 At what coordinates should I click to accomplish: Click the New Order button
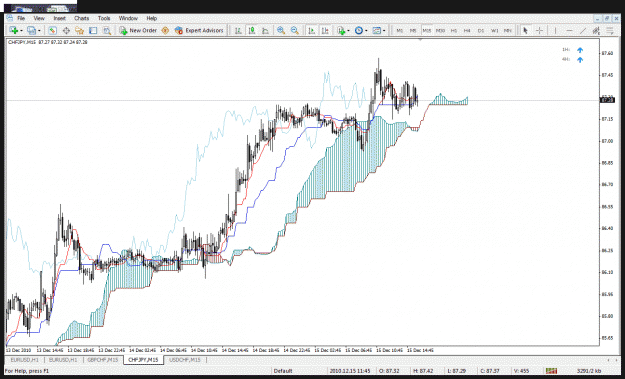[x=138, y=30]
